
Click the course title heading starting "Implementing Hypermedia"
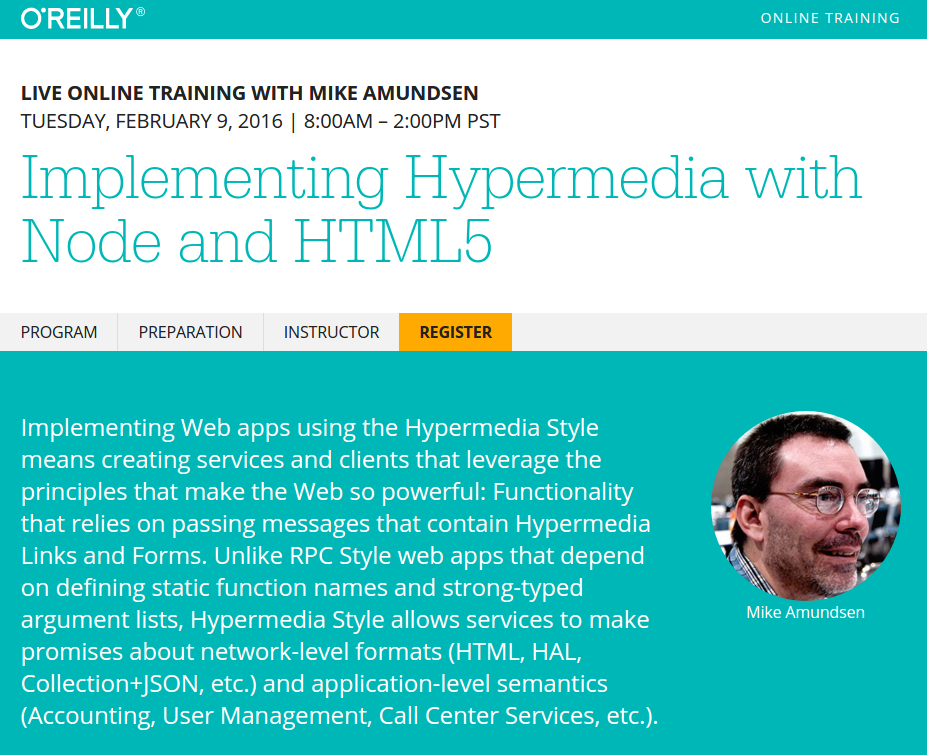click(x=442, y=209)
